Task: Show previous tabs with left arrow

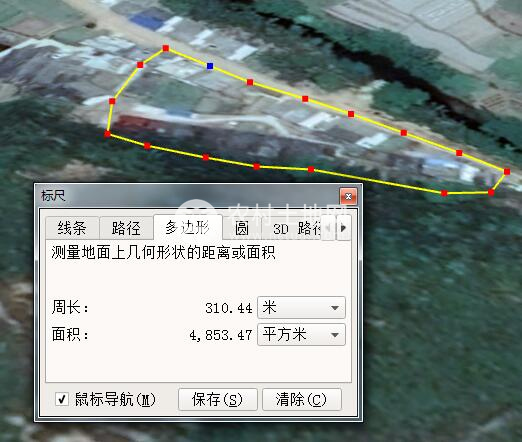Action: click(x=328, y=228)
